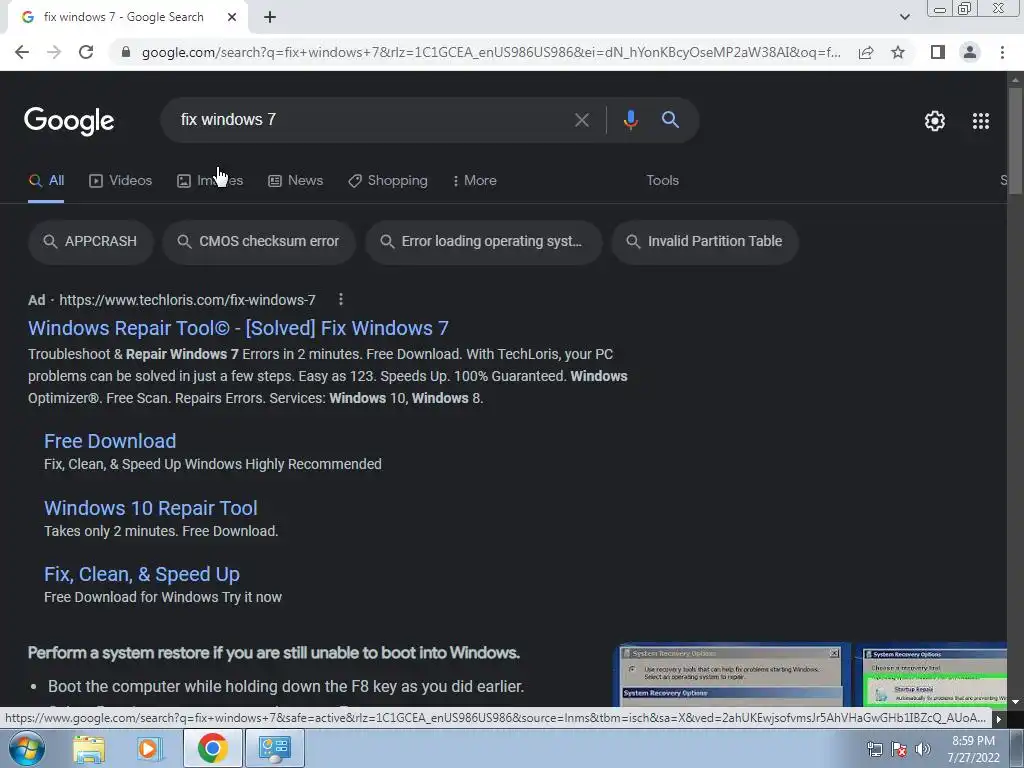Screen dimensions: 1024x768
Task: Open the 'Free Download' ad sitelink
Action: (x=110, y=441)
